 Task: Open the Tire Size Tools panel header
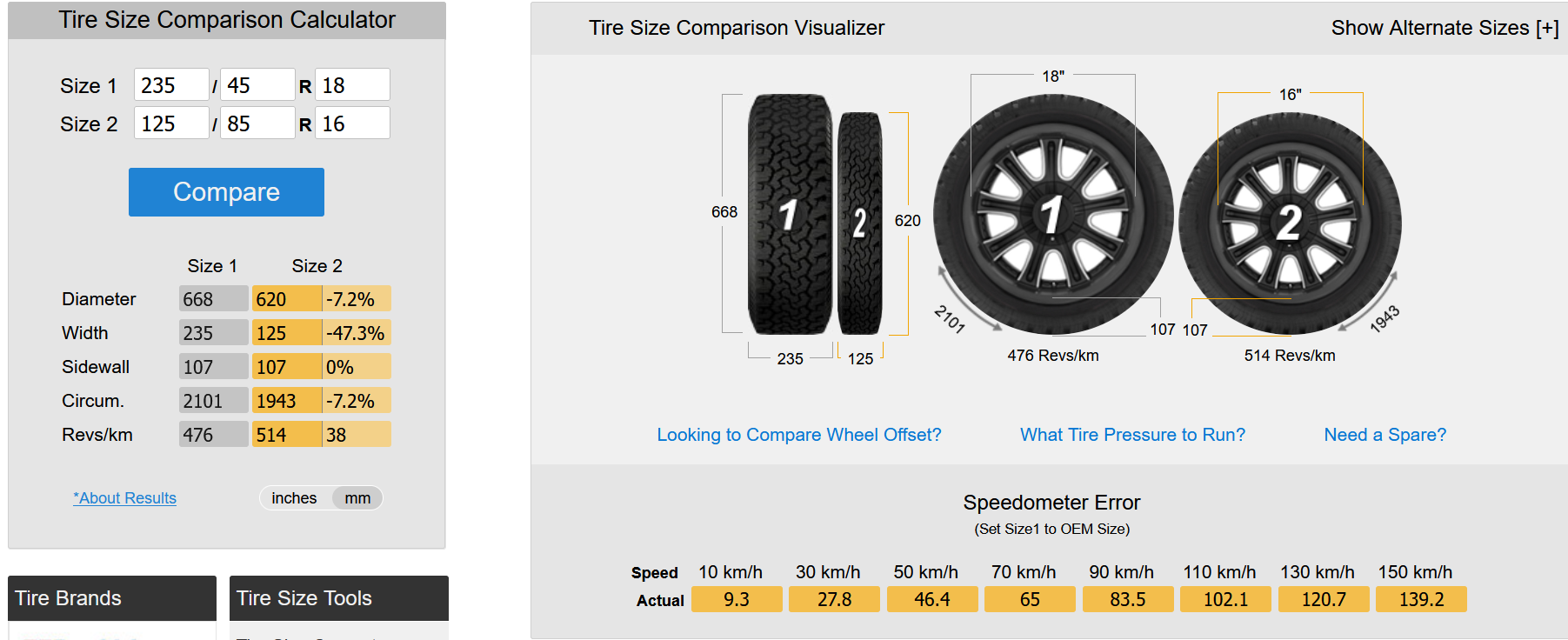tap(339, 598)
